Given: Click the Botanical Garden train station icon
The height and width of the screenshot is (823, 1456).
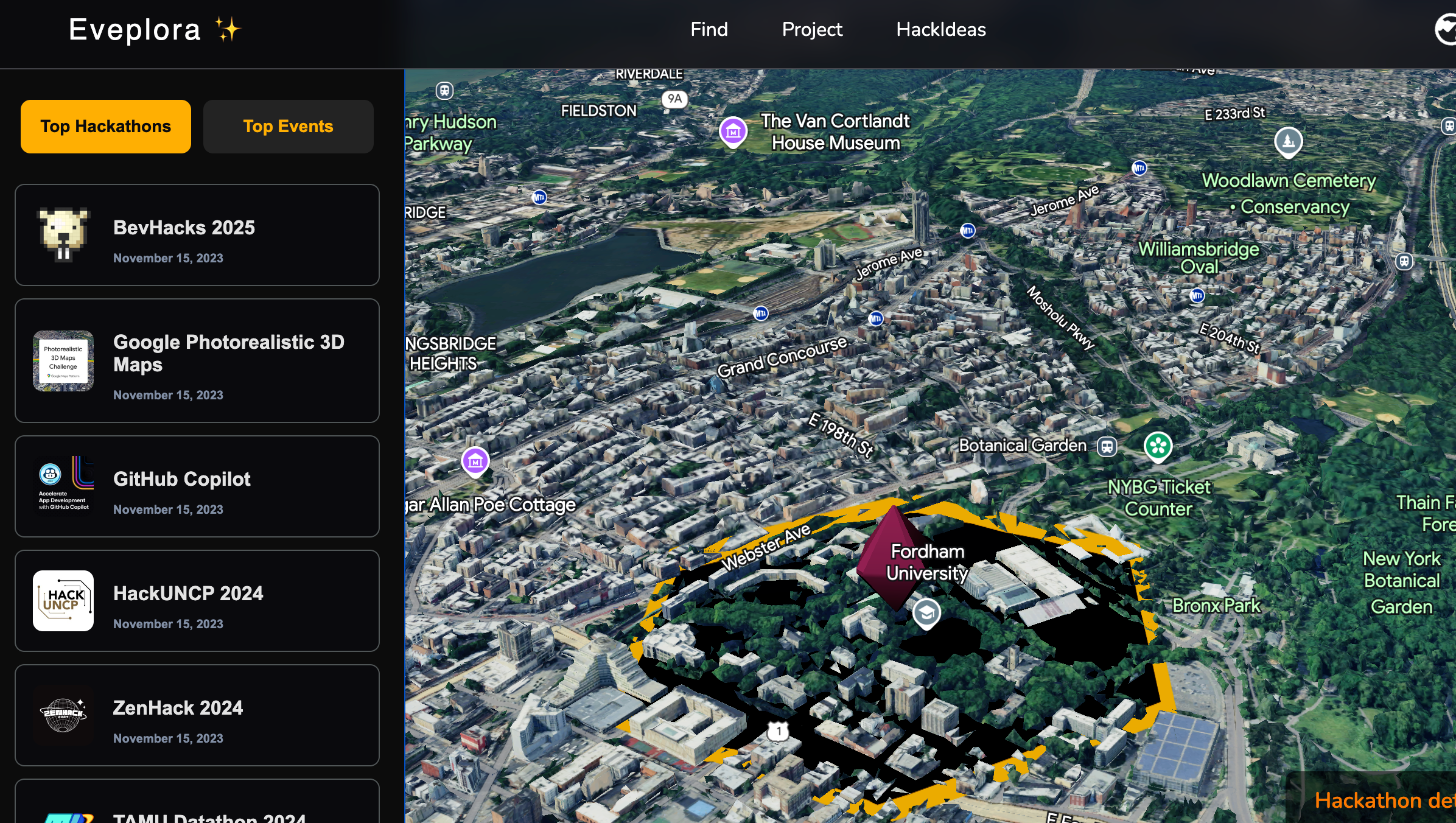Looking at the screenshot, I should click(x=1107, y=446).
